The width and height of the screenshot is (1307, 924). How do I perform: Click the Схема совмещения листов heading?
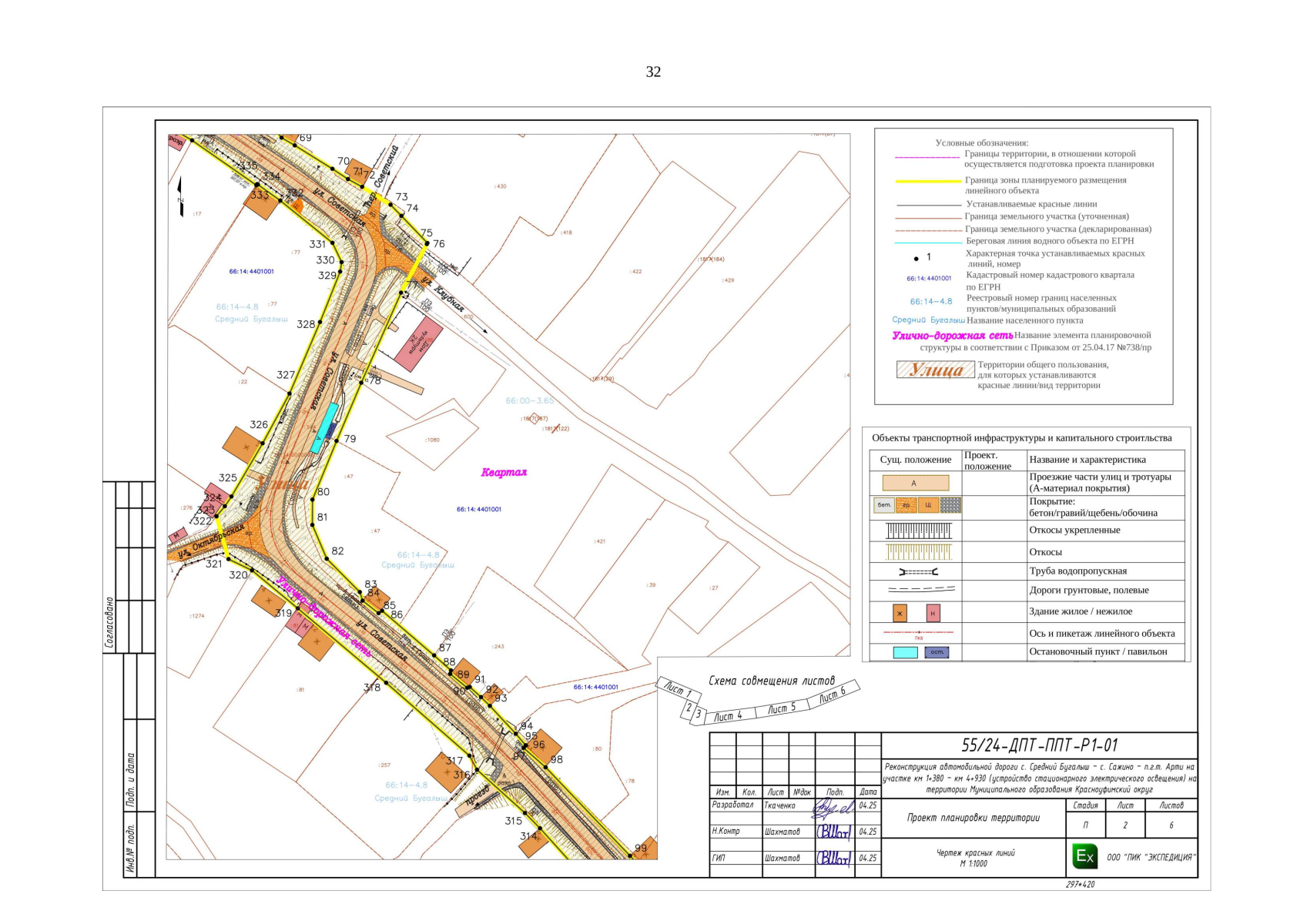click(772, 681)
